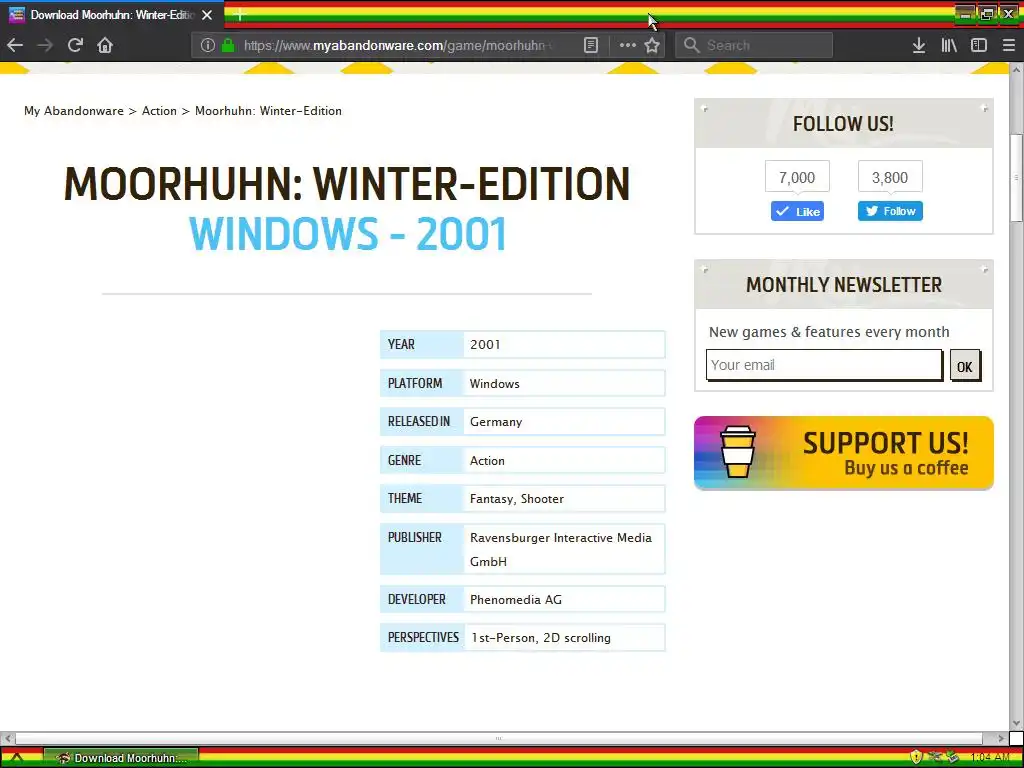
Task: Click the MOORHUHN: WINTER-EDITION heading
Action: click(347, 184)
